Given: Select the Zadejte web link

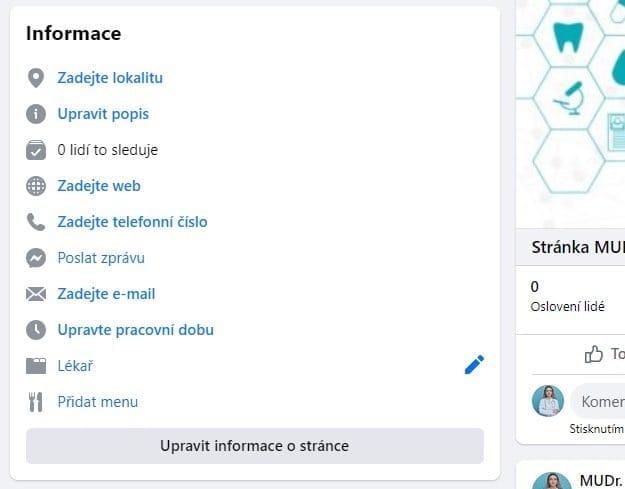Looking at the screenshot, I should coord(99,186).
